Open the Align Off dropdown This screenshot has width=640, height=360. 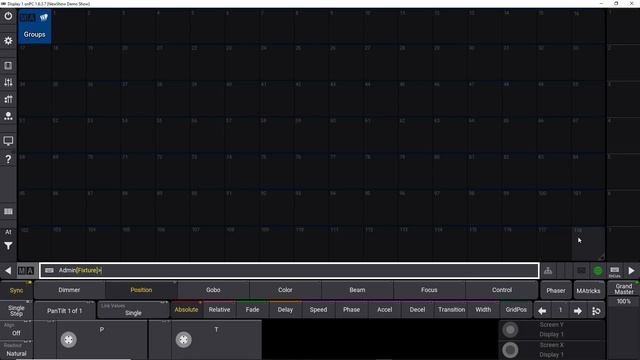point(16,330)
